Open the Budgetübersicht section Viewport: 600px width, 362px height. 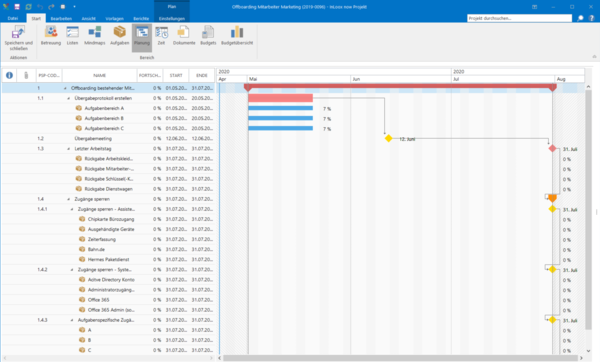tap(237, 36)
